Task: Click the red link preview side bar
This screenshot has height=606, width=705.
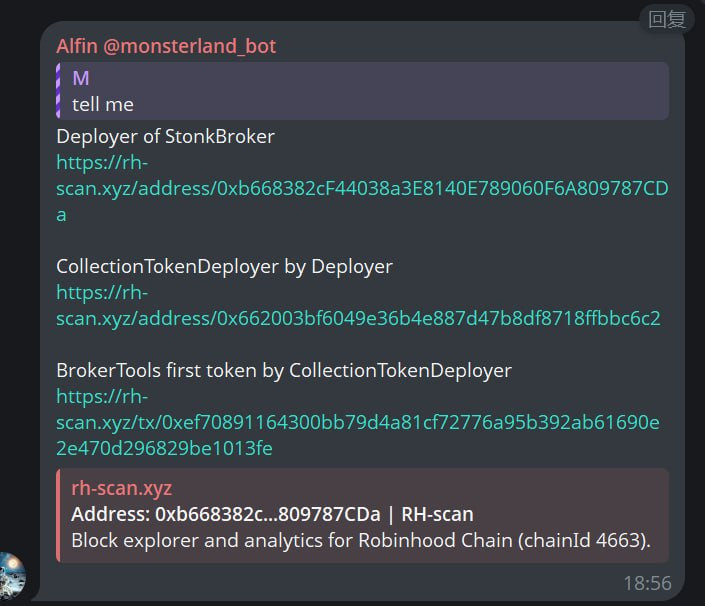Action: pos(58,515)
